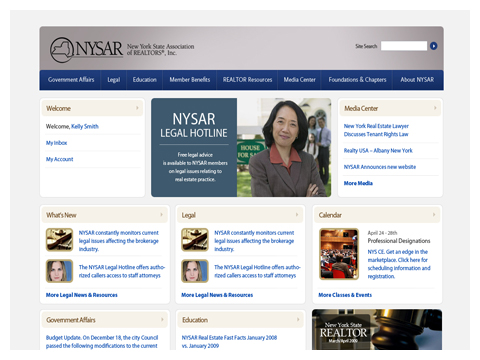The image size is (480, 360).
Task: Click the NYSAR Legal Hotline banner
Action: pos(241,147)
